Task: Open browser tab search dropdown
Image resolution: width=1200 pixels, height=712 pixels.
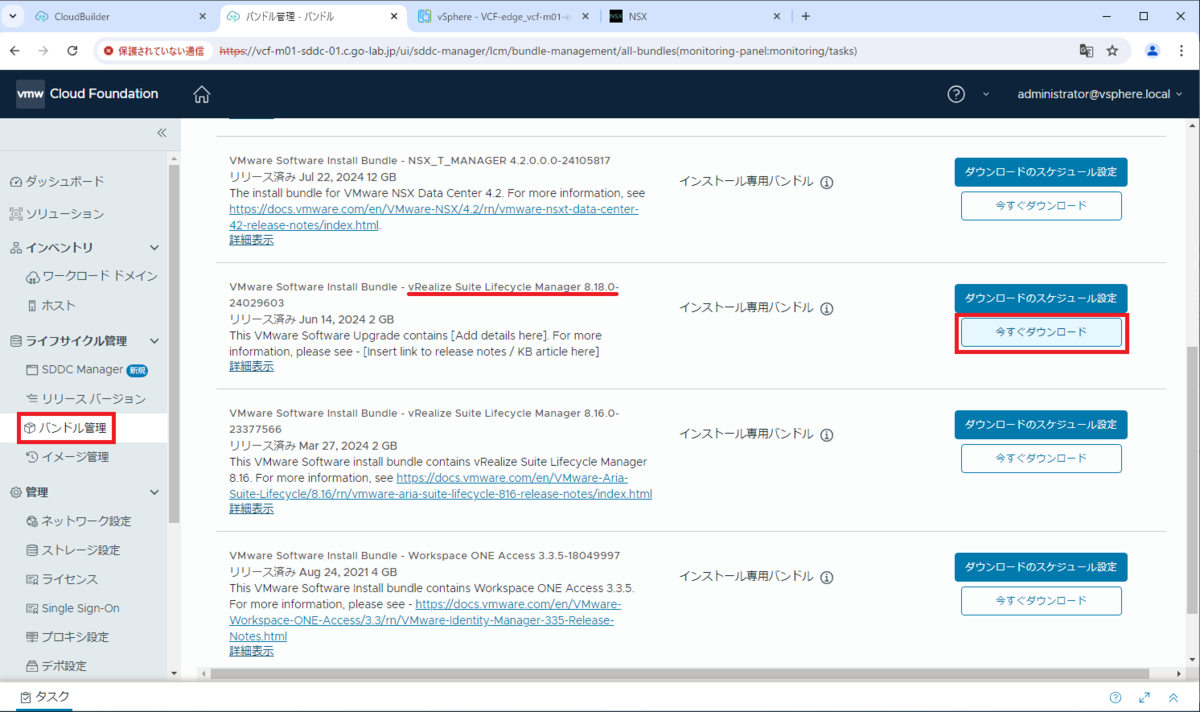Action: pos(12,16)
